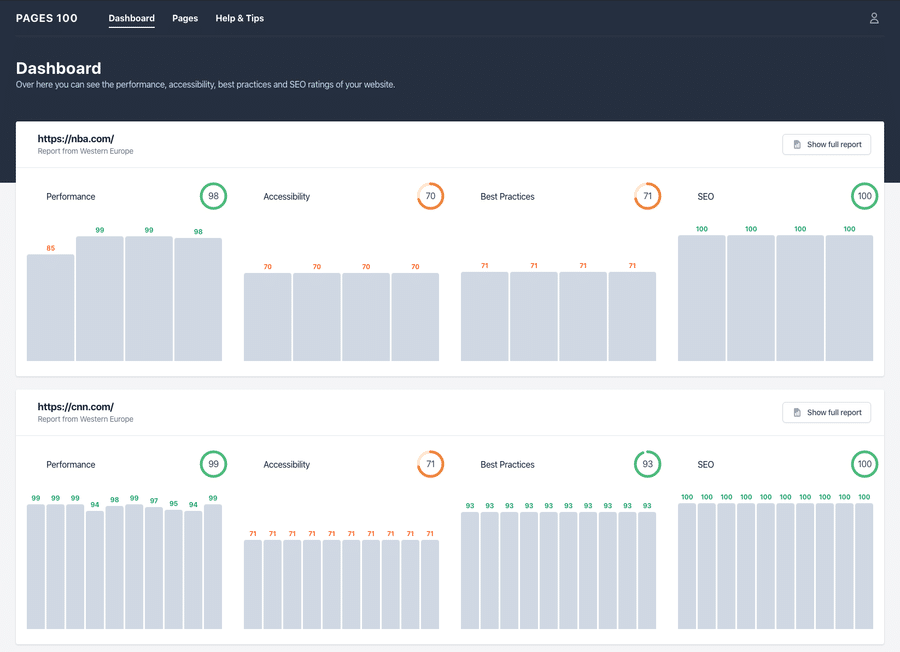Show full report for nba.com
Screen dimensions: 900x652
coord(826,145)
